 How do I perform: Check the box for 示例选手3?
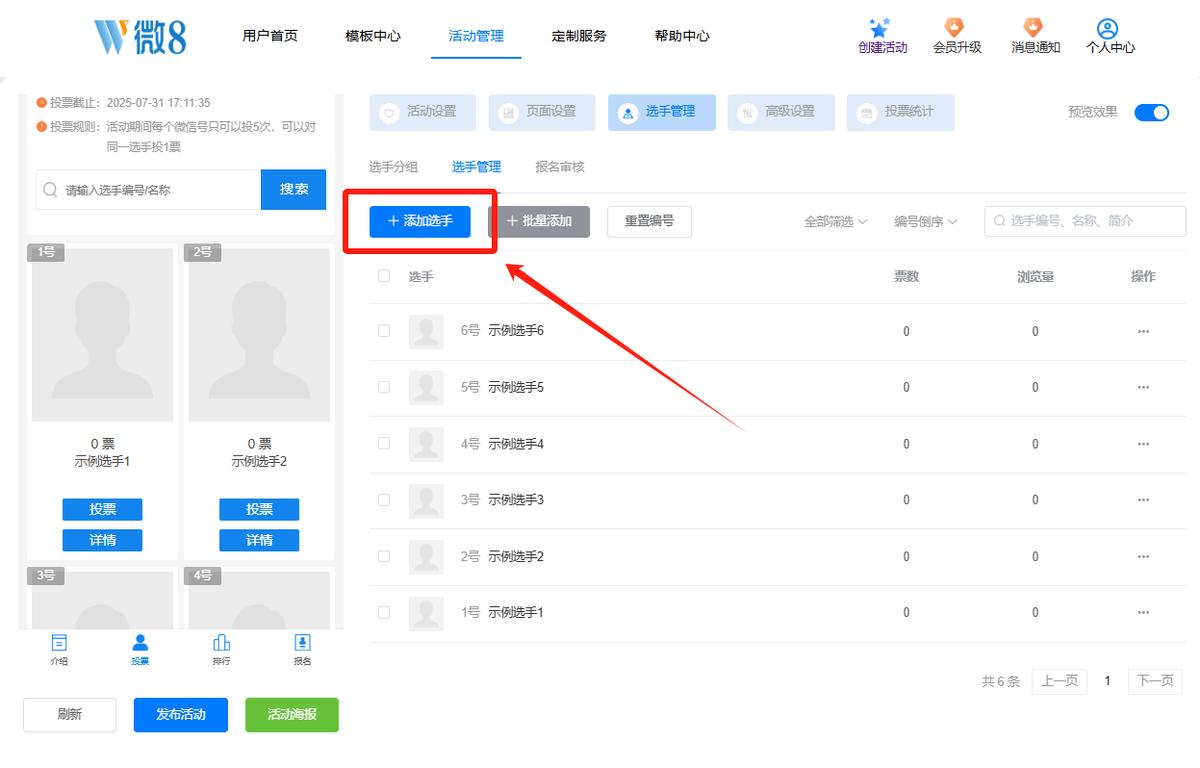tap(384, 500)
